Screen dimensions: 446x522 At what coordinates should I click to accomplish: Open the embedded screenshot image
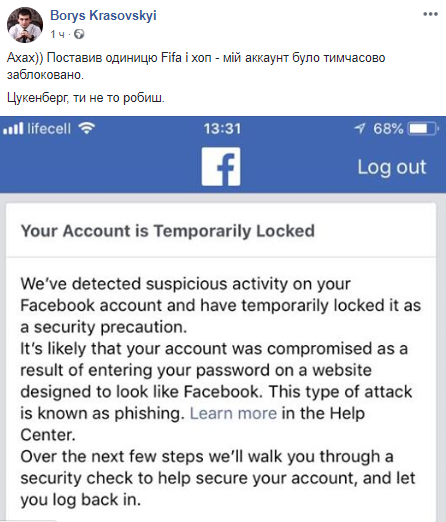[x=223, y=319]
